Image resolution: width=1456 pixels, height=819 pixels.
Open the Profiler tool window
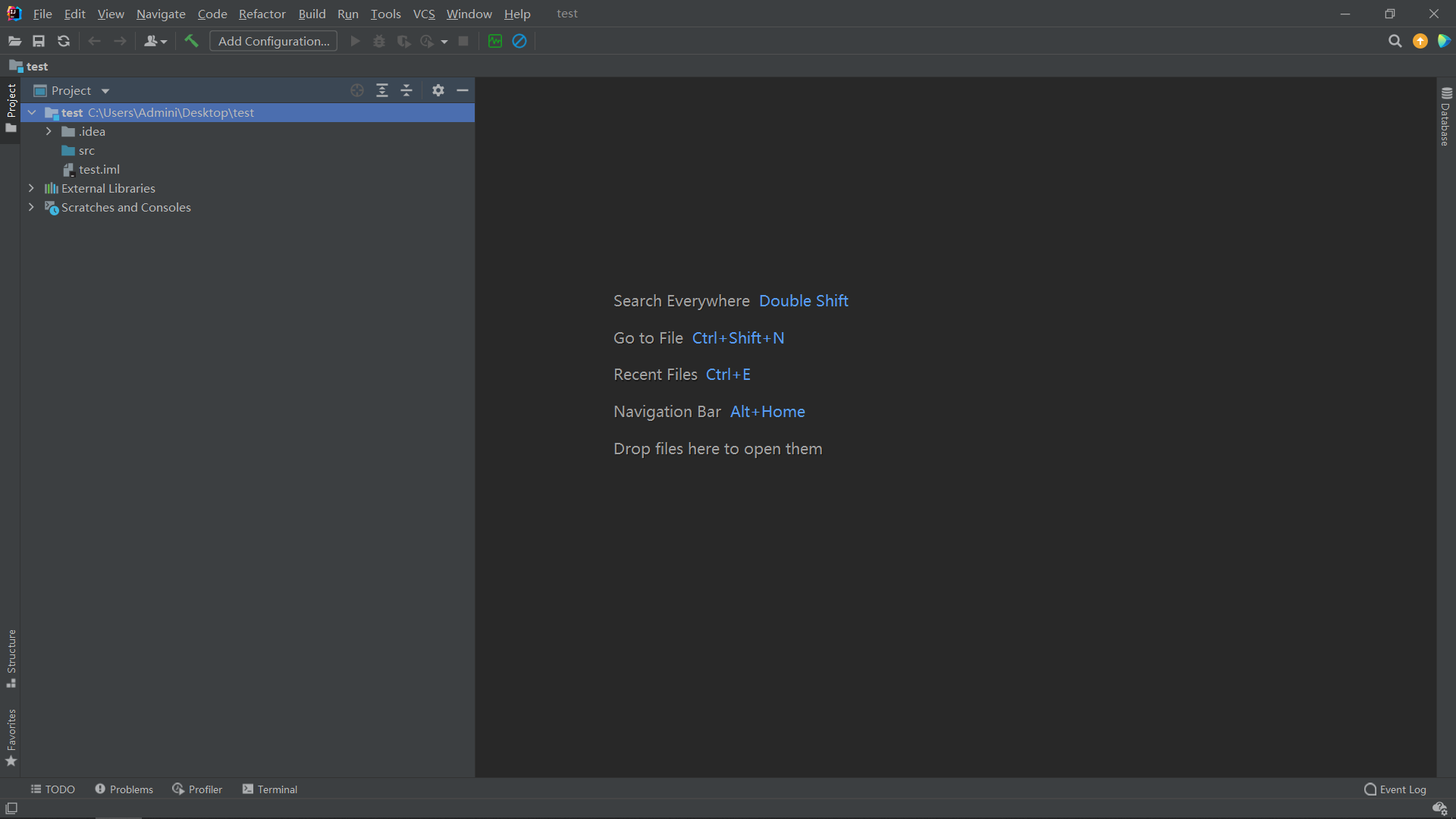(197, 789)
